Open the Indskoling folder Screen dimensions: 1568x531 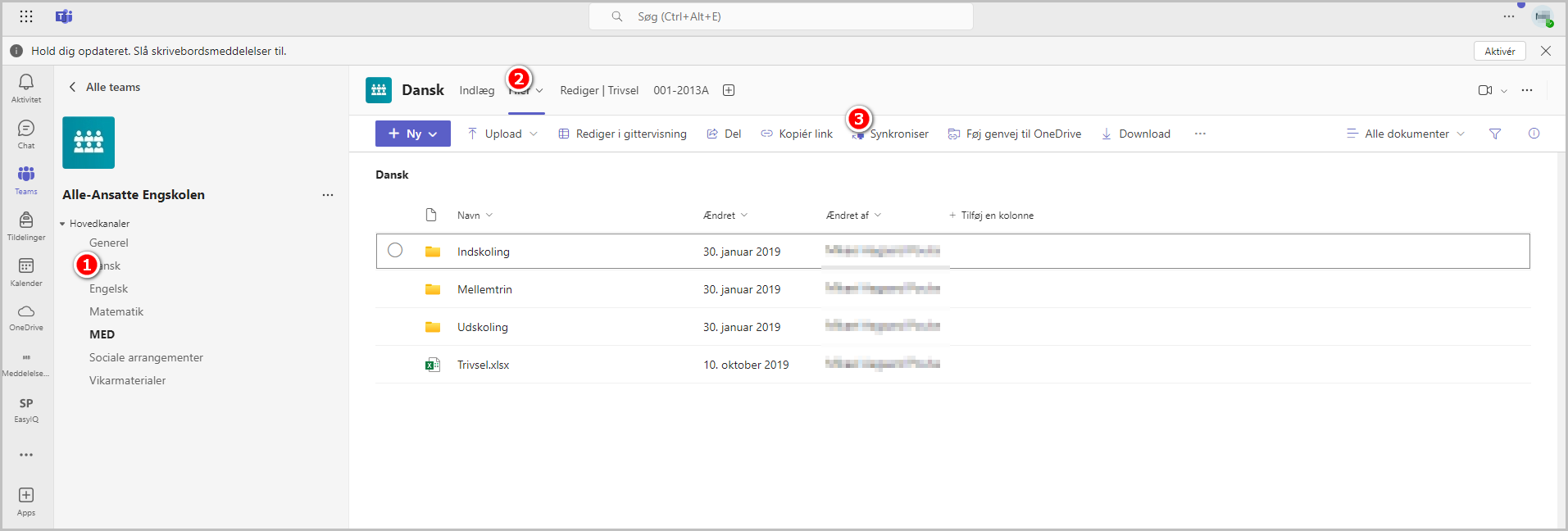click(x=484, y=252)
